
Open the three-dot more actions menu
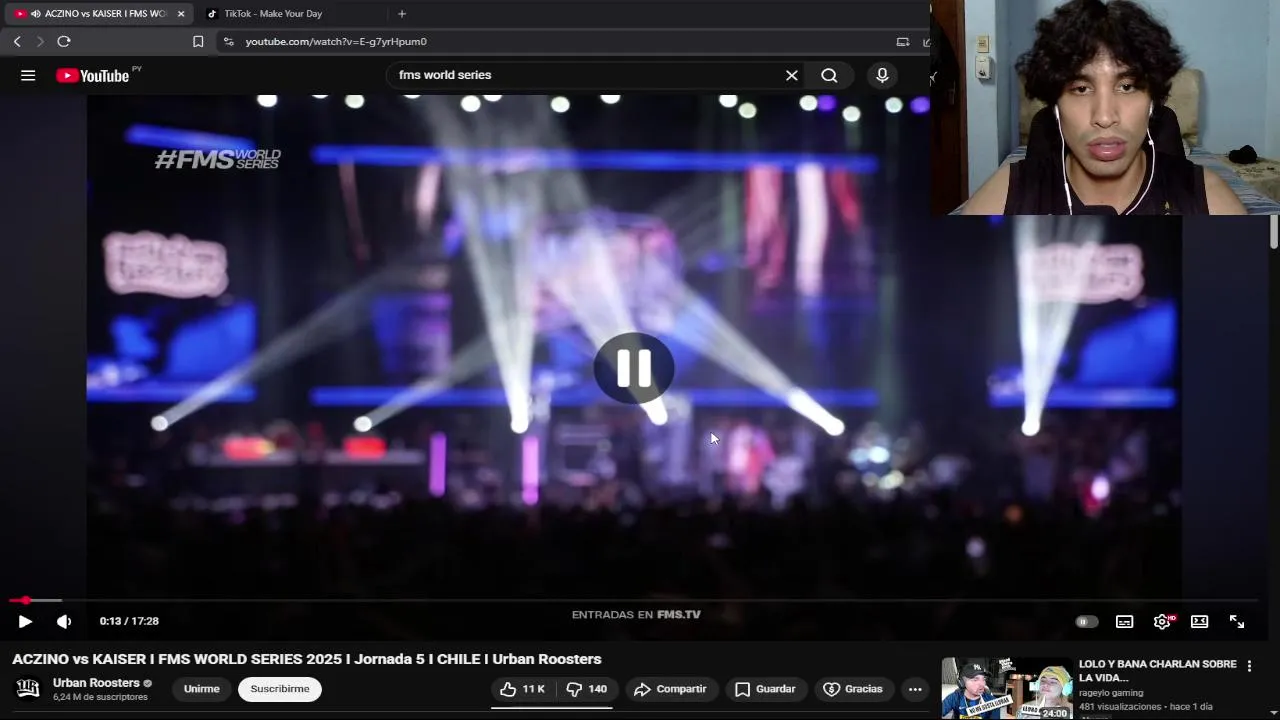[915, 689]
